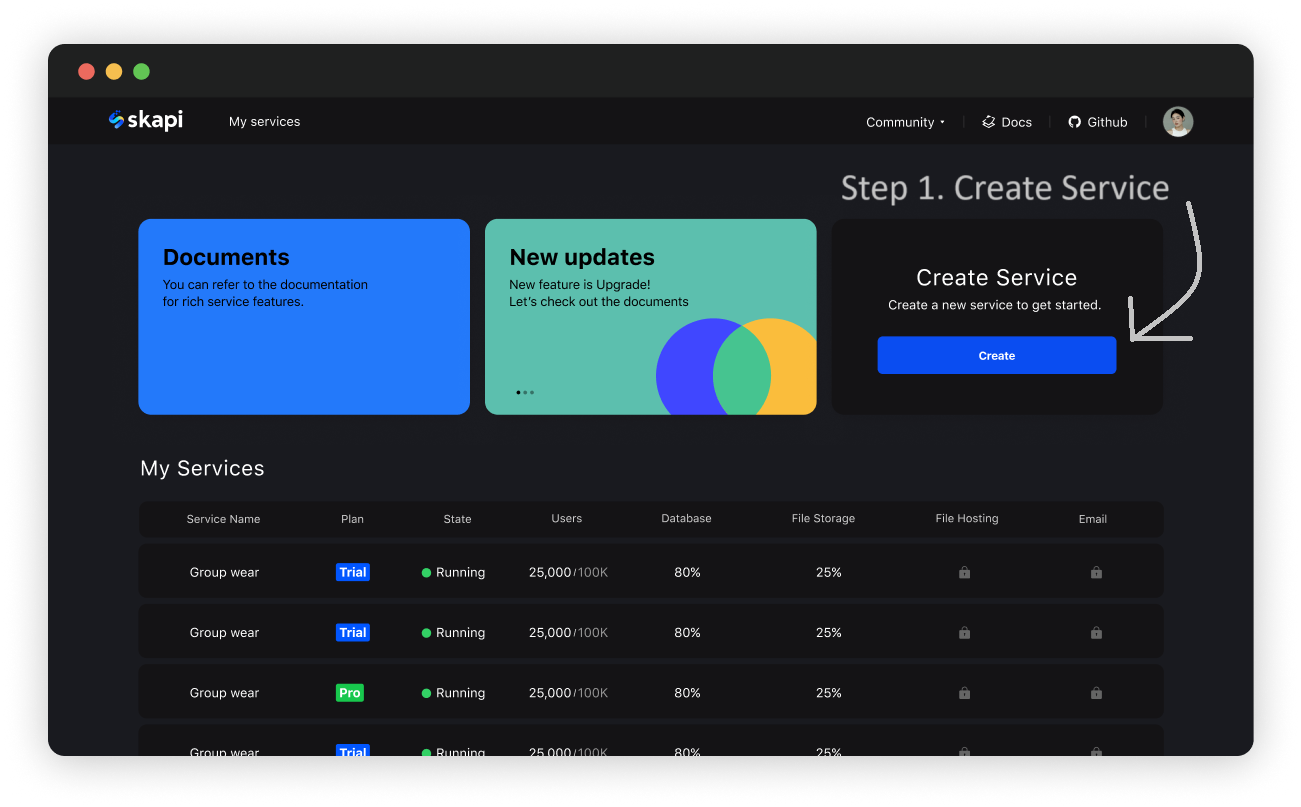This screenshot has width=1301, height=807.
Task: Click the File Storage column header
Action: pyautogui.click(x=823, y=519)
